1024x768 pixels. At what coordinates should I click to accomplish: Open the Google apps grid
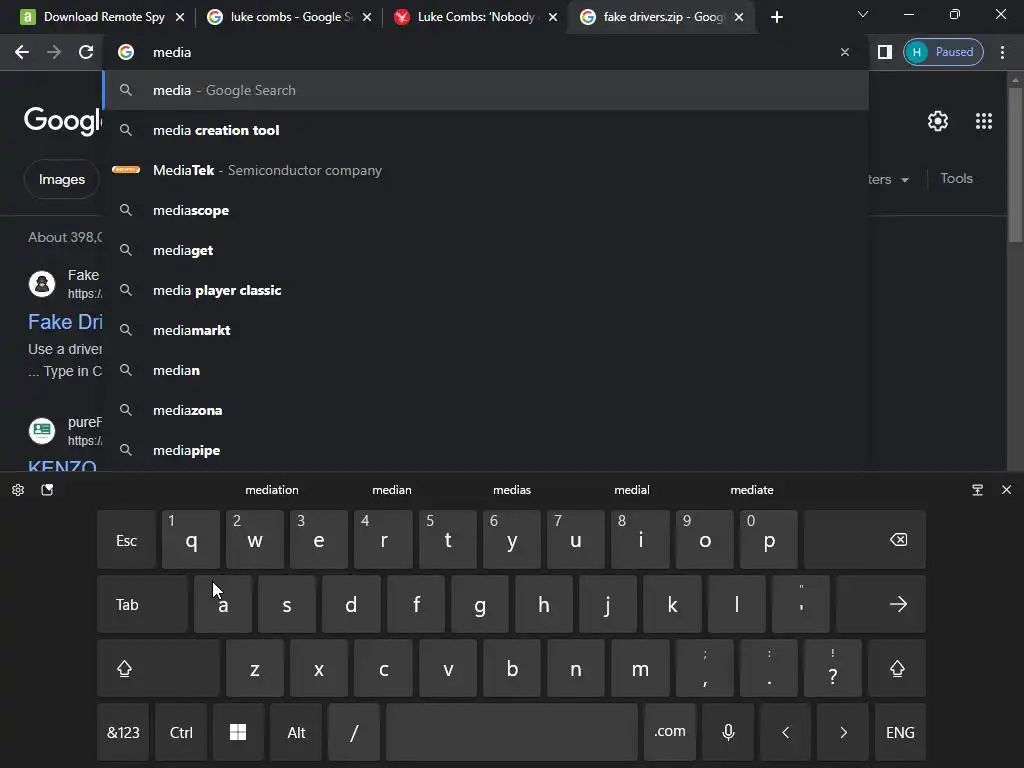(x=984, y=121)
